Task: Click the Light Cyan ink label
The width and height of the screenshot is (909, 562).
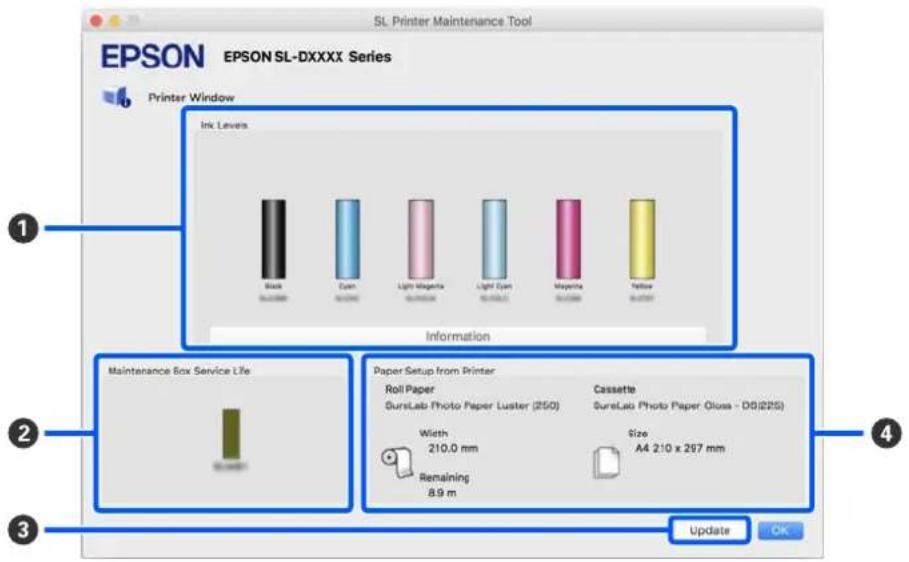Action: coord(495,286)
